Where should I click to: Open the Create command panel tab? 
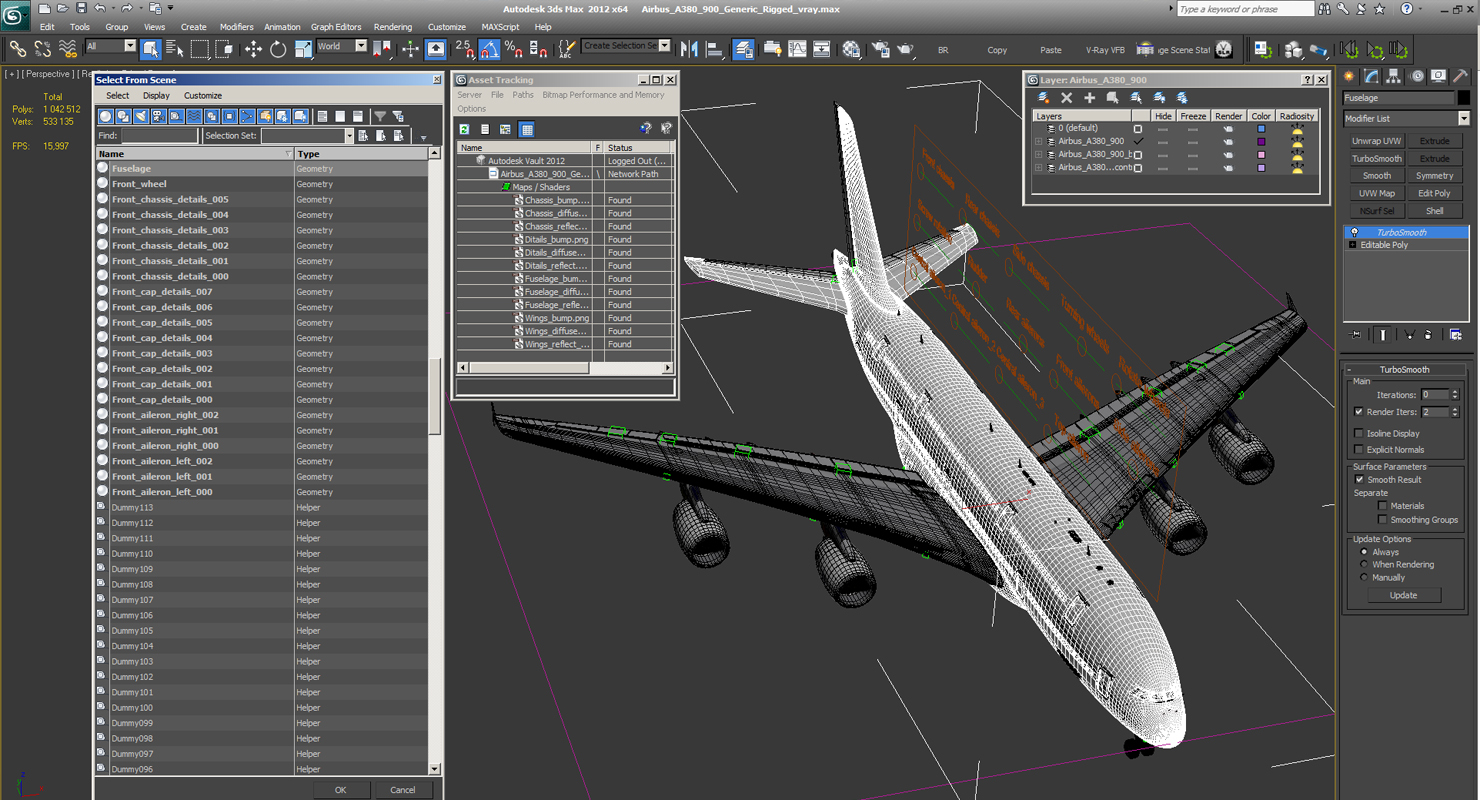click(x=1349, y=76)
